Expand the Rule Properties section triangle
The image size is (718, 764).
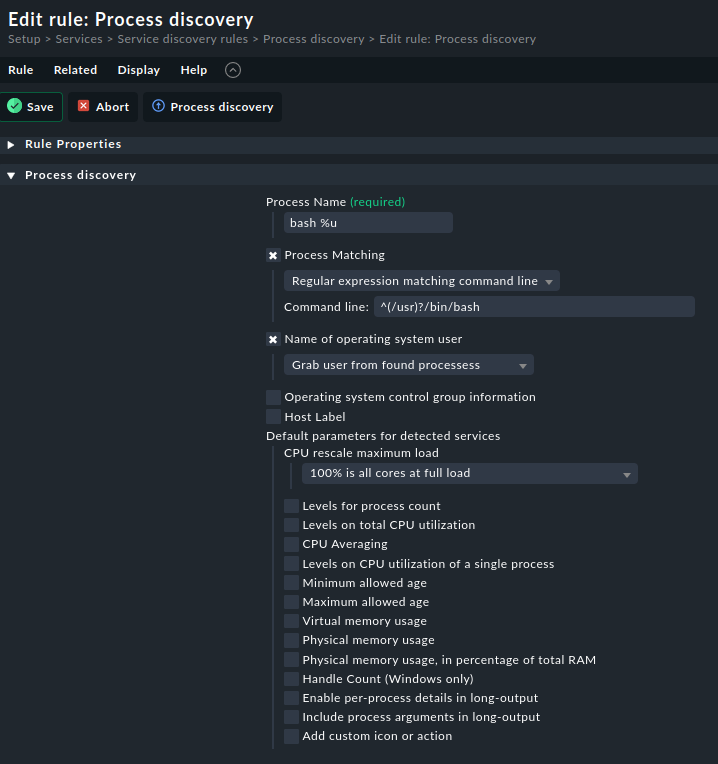[x=11, y=145]
